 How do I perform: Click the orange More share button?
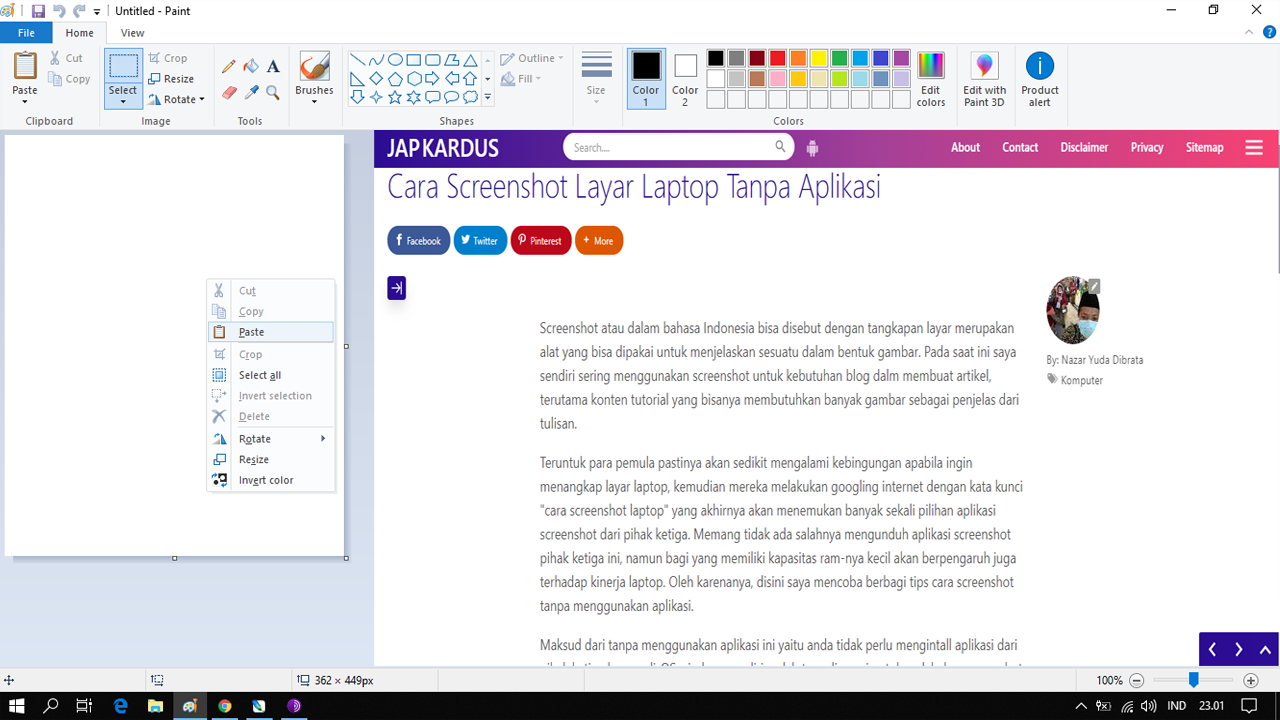[599, 240]
